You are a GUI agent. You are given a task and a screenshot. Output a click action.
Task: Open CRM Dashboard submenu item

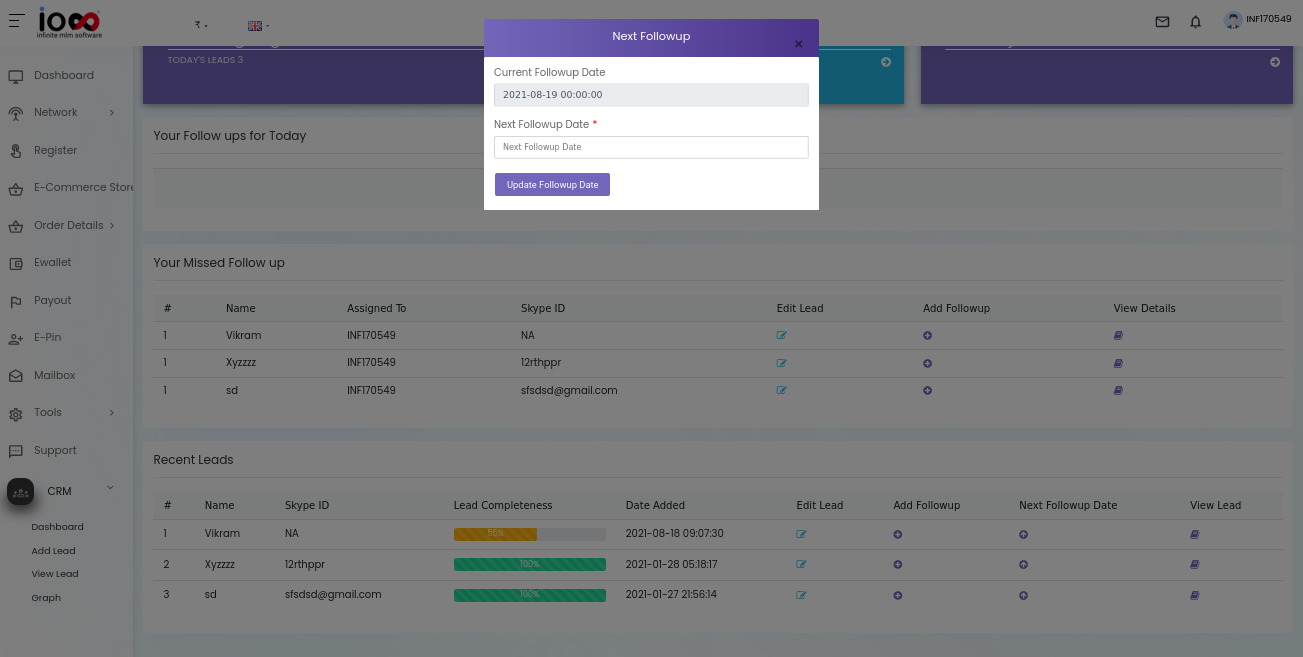coord(57,527)
